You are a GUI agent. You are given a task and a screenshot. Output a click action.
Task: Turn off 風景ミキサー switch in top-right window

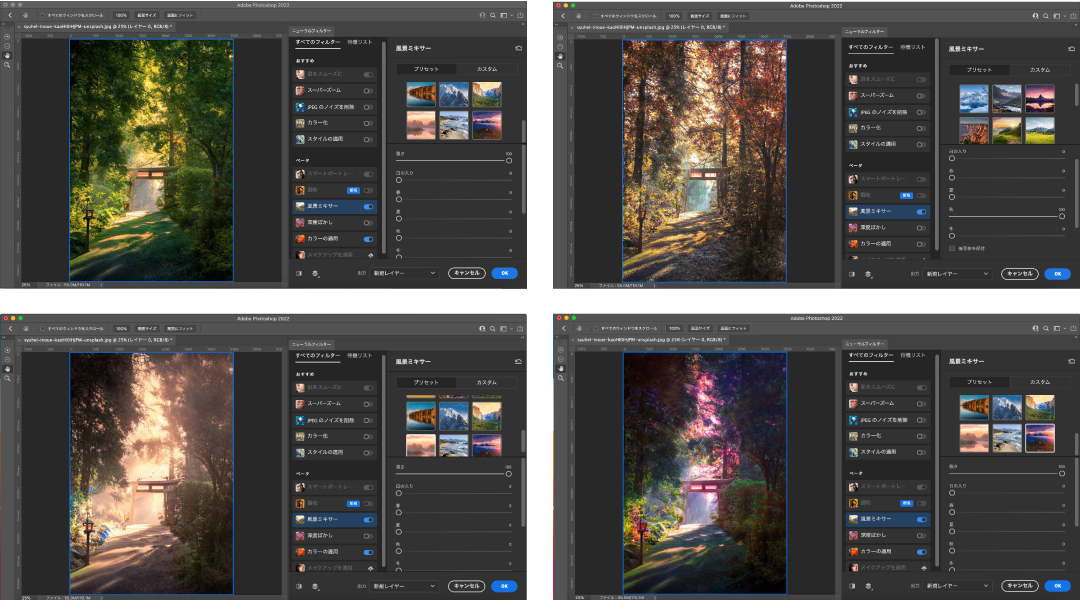point(922,211)
